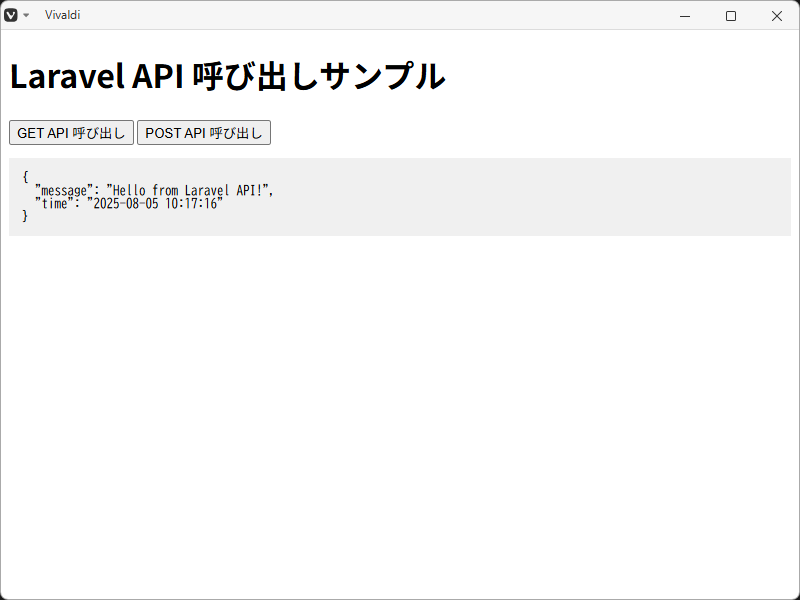Expand the dropdown arrow beside Vivaldi logo
The height and width of the screenshot is (600, 800).
tap(27, 15)
